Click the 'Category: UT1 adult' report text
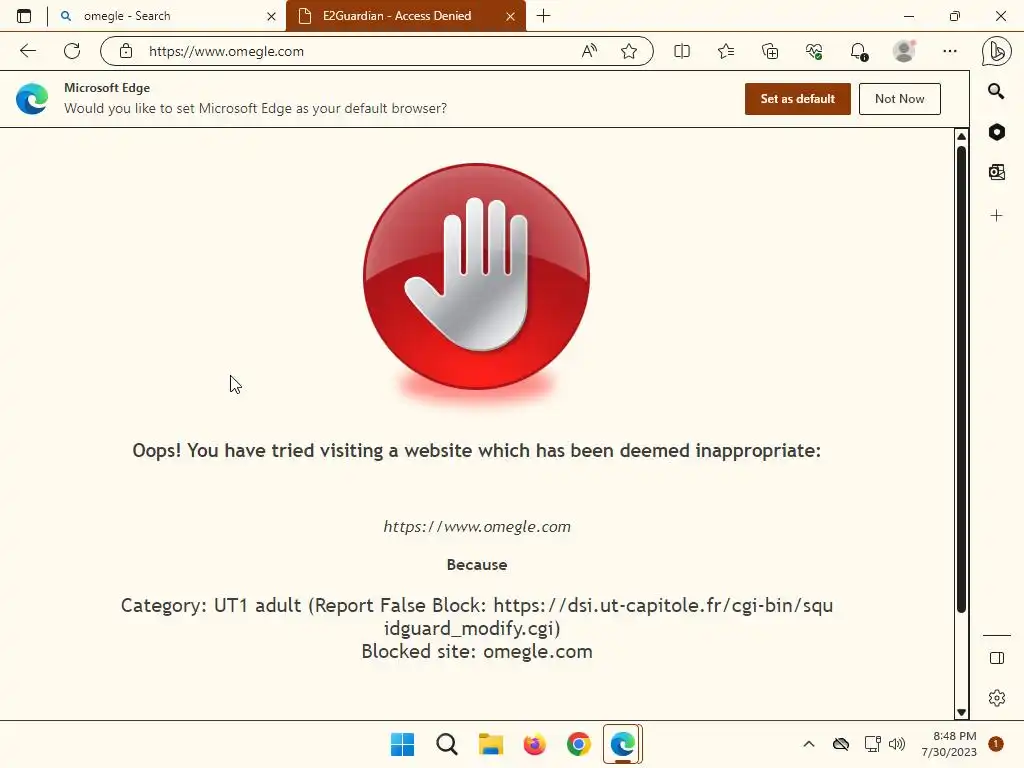The image size is (1024, 768). [477, 616]
